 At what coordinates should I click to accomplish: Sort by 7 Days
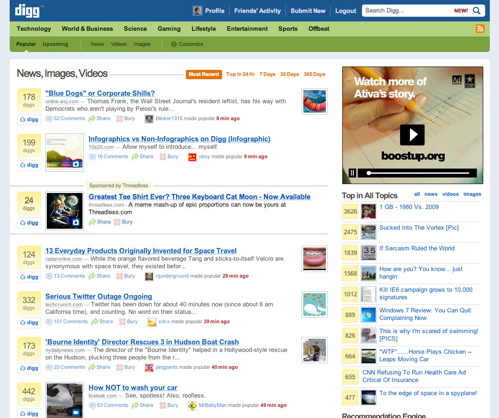click(267, 74)
